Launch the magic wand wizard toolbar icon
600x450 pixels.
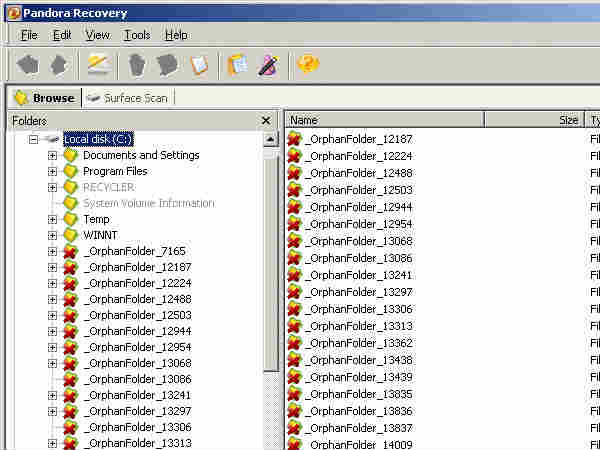269,65
